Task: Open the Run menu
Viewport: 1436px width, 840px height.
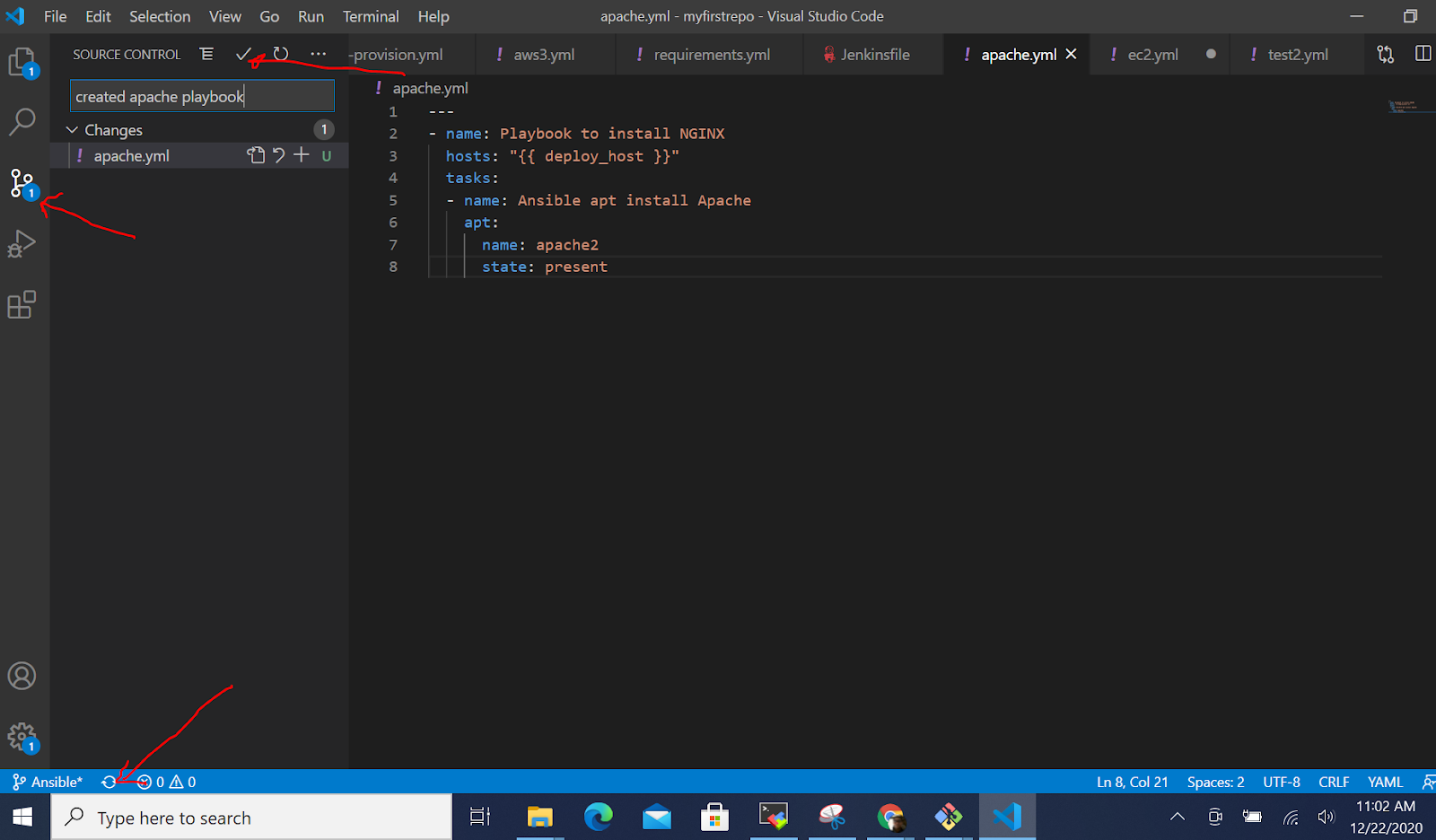Action: tap(311, 16)
